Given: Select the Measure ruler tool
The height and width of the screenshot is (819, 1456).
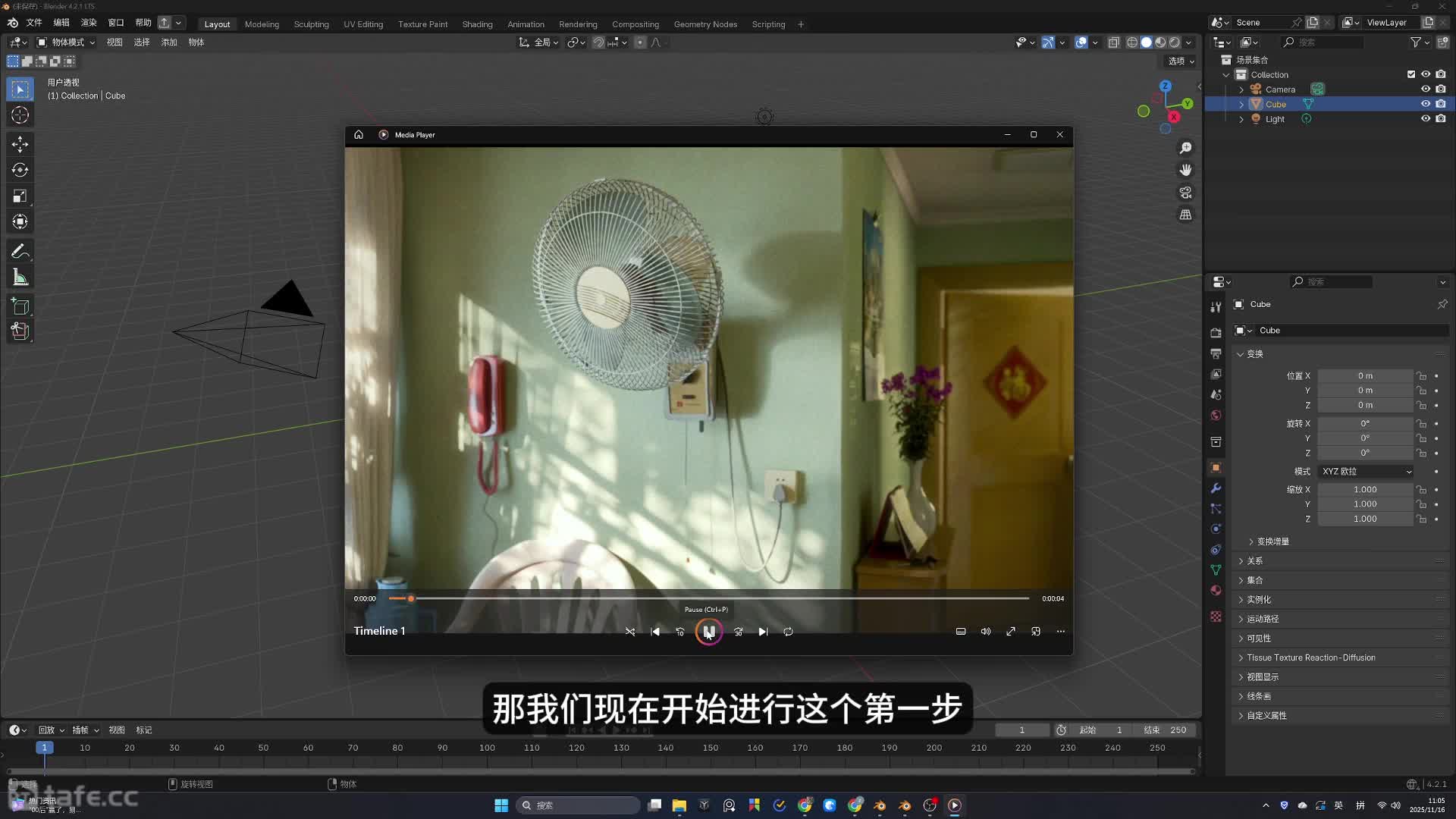Looking at the screenshot, I should click(20, 278).
